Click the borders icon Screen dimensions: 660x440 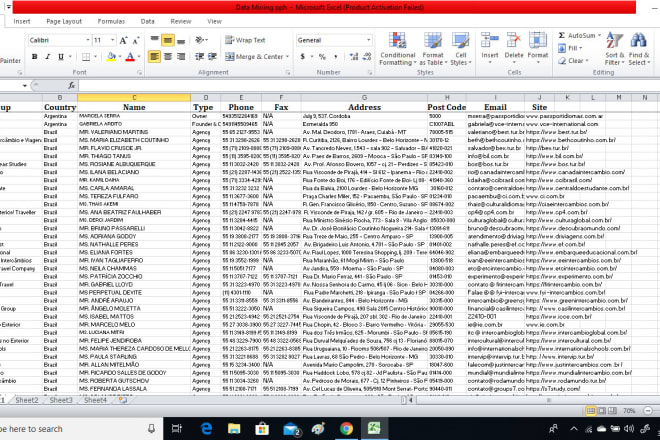click(86, 56)
